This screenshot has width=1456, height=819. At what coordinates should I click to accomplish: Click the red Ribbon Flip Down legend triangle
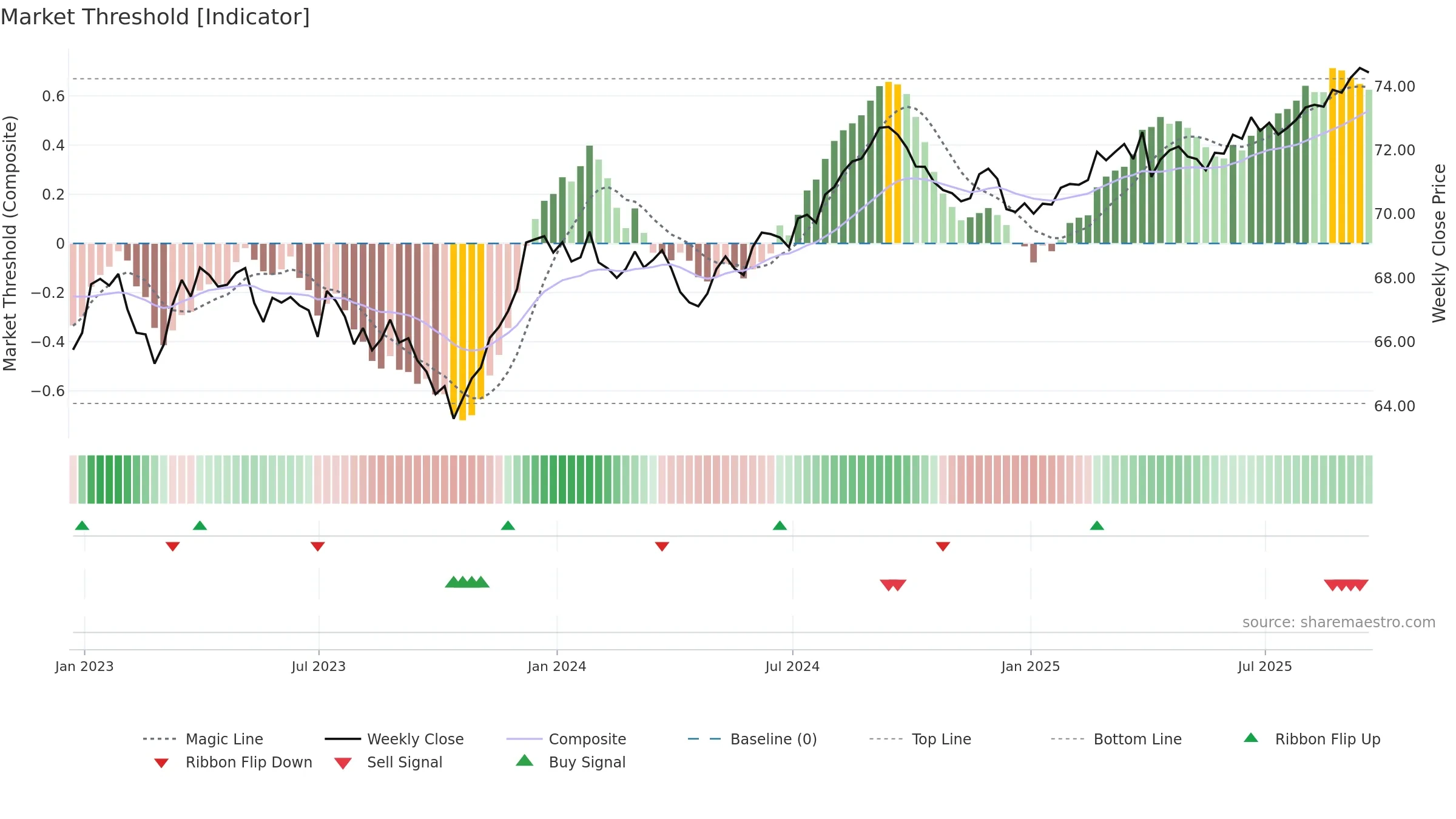[x=161, y=763]
